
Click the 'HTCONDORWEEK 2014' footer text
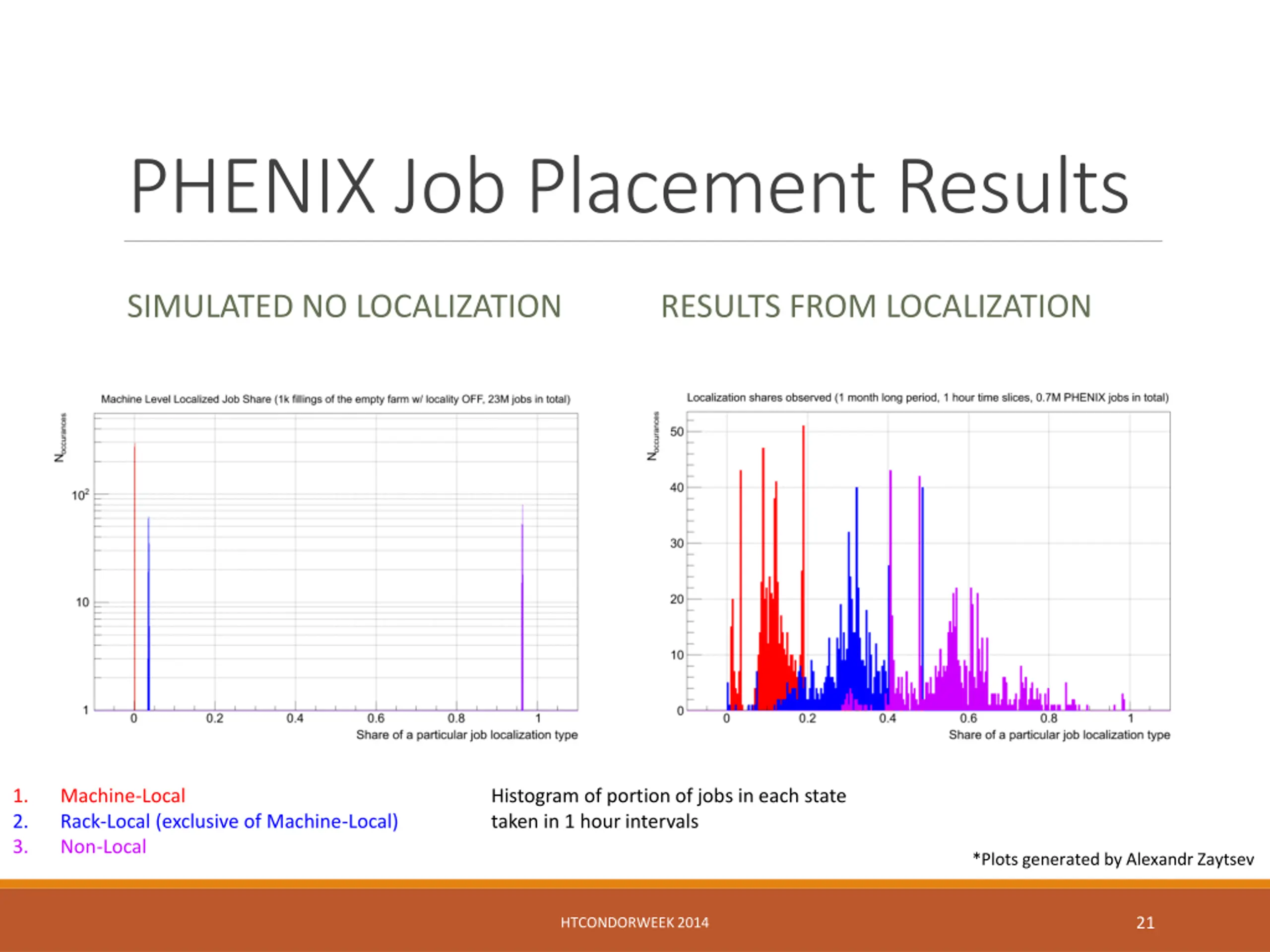coord(635,922)
